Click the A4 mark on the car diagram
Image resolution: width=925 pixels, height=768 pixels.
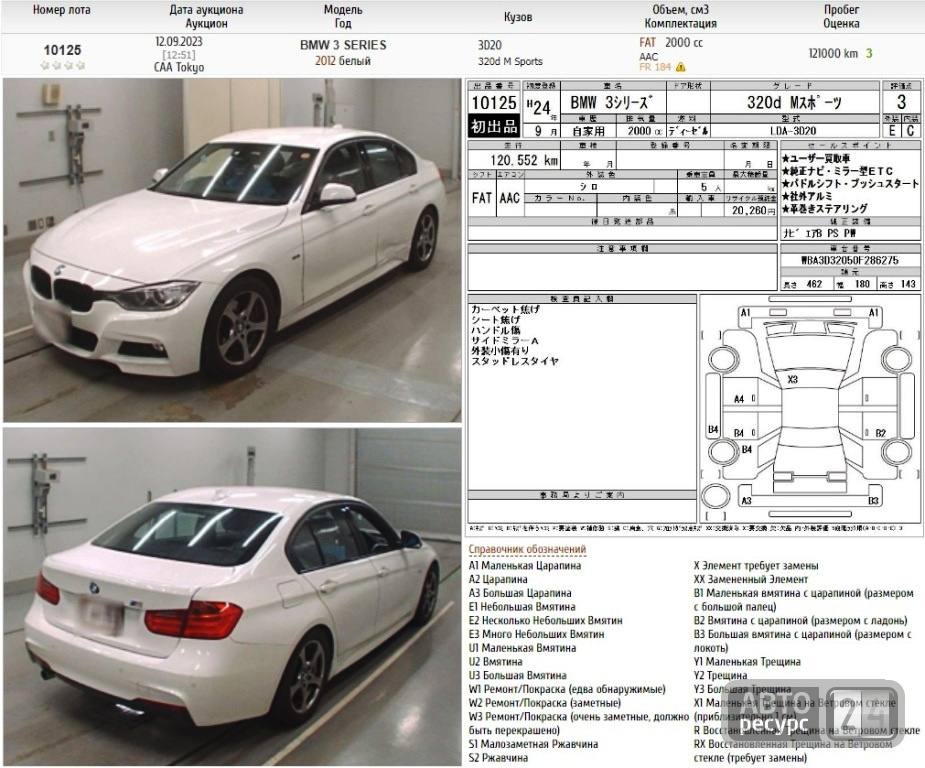(x=739, y=399)
